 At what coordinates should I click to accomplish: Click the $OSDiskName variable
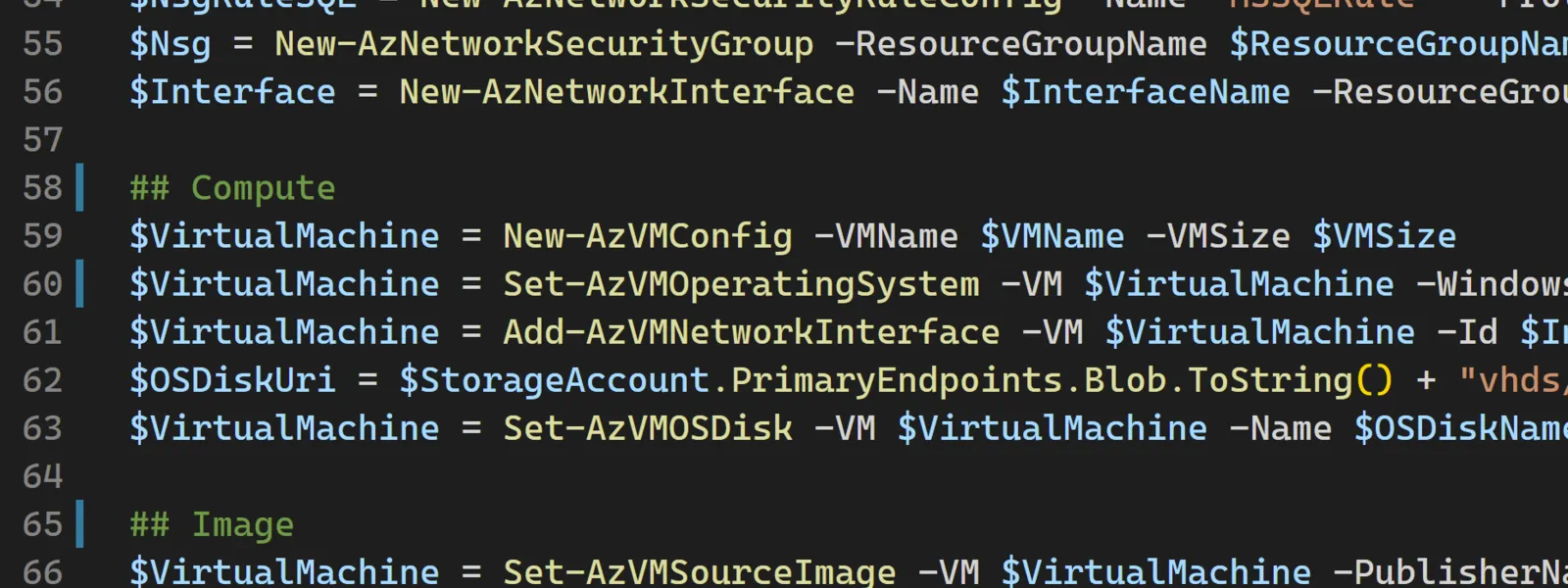click(x=1461, y=428)
